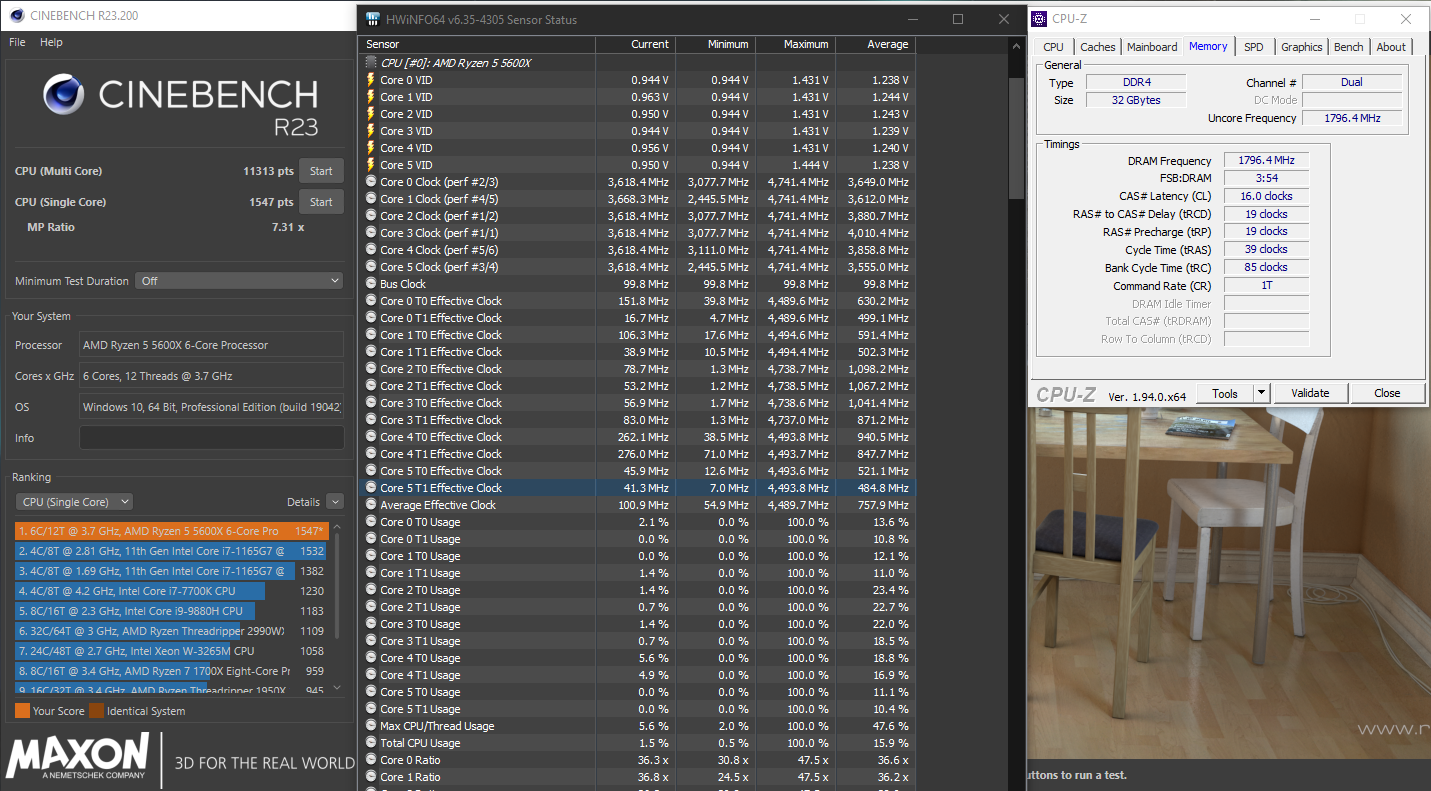Select ranking row '1. 6C/12T @ 3.7 GHz'
Viewport: 1431px width, 791px height.
[172, 531]
